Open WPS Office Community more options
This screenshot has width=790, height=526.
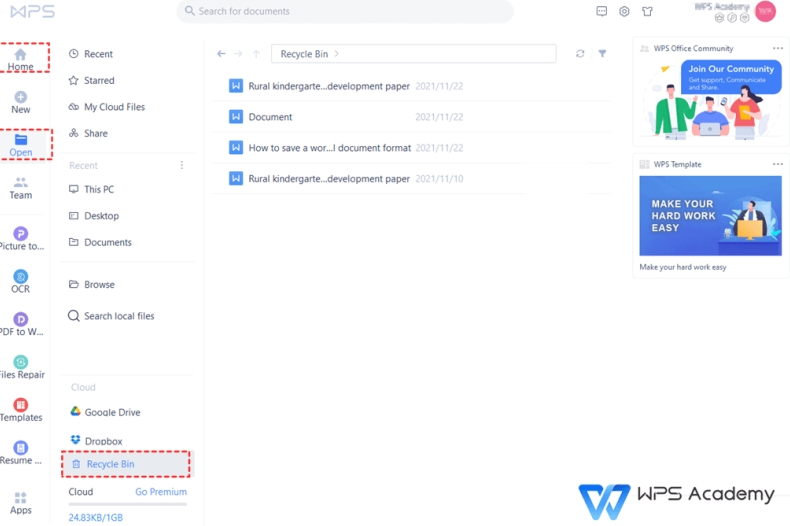tap(777, 48)
